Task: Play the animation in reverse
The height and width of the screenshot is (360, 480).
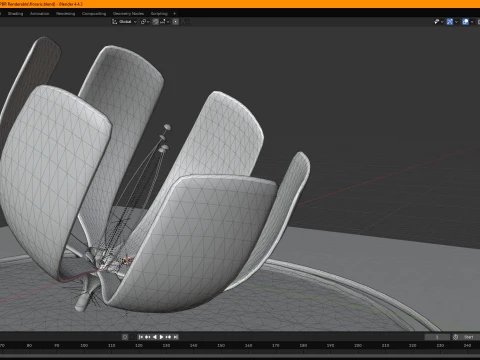Action: coord(155,337)
